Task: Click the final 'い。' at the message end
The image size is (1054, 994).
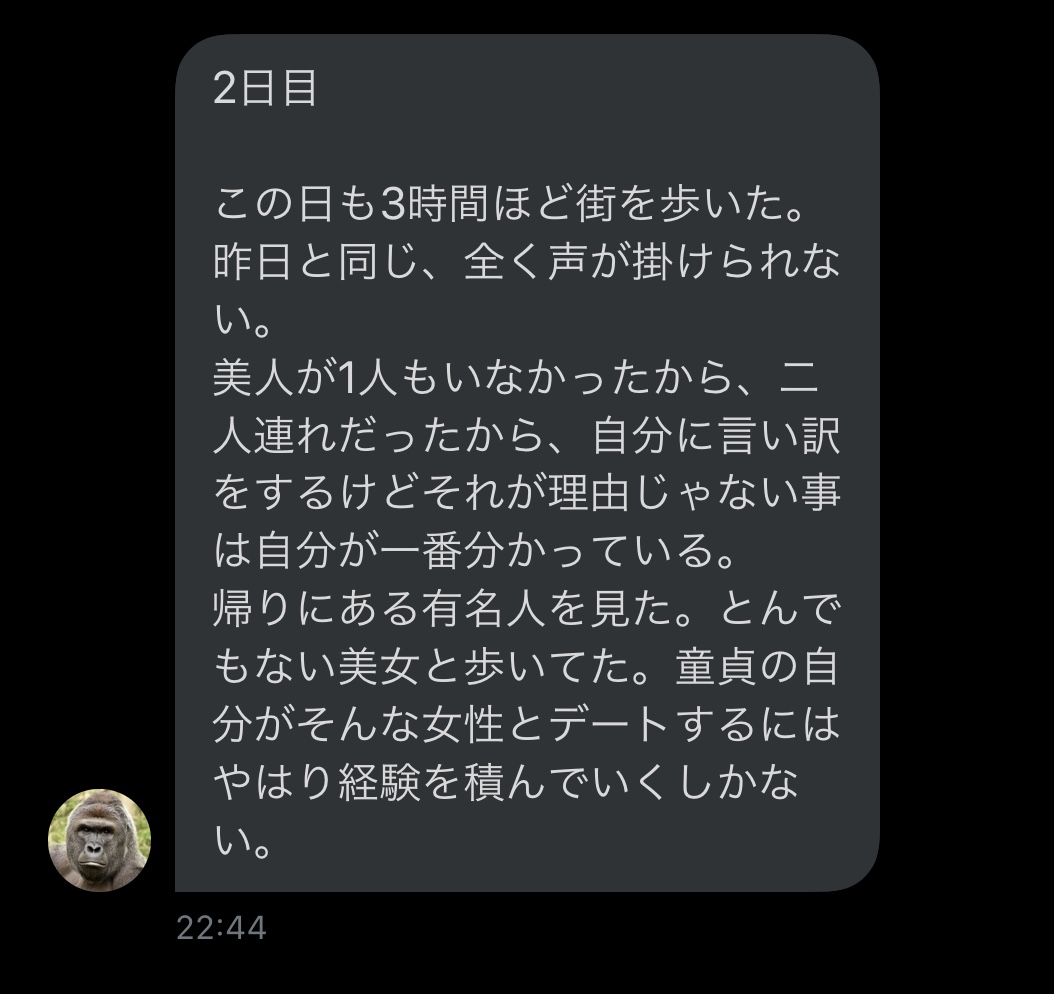Action: click(243, 840)
